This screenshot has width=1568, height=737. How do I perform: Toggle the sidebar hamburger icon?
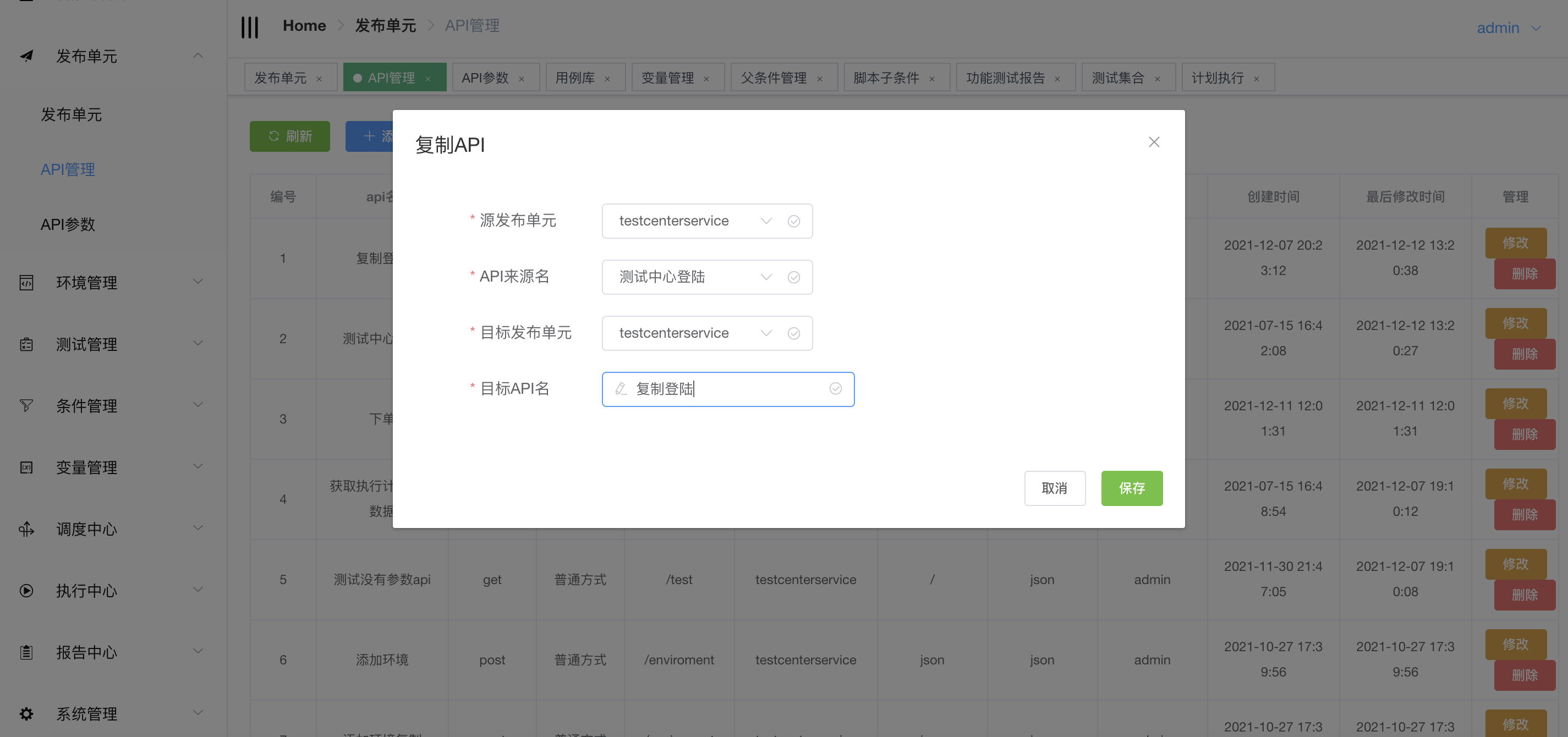click(x=250, y=27)
